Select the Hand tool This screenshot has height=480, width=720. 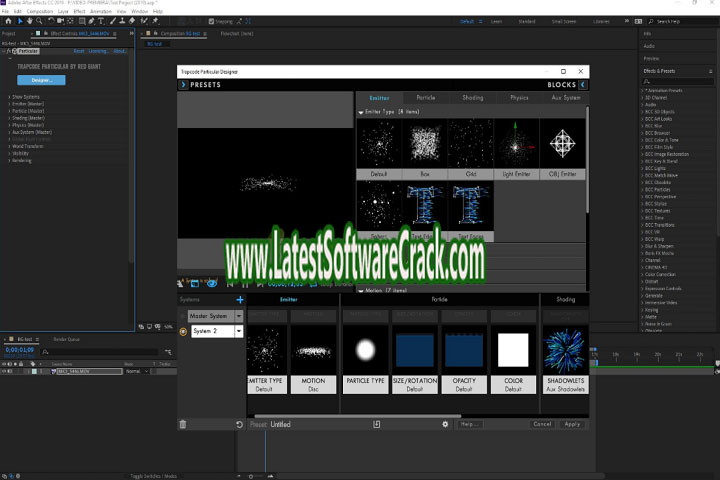[x=29, y=21]
